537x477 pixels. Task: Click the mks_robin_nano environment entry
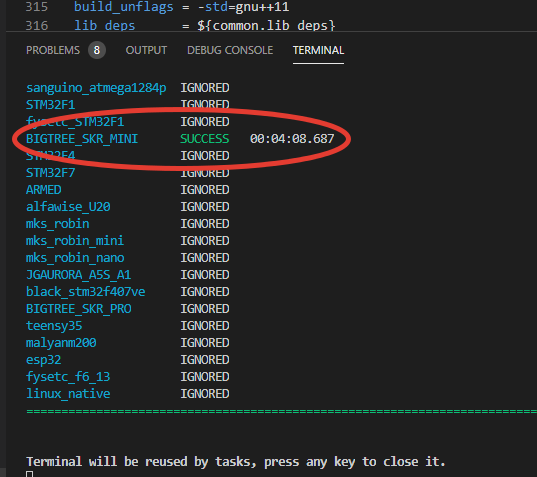point(75,258)
